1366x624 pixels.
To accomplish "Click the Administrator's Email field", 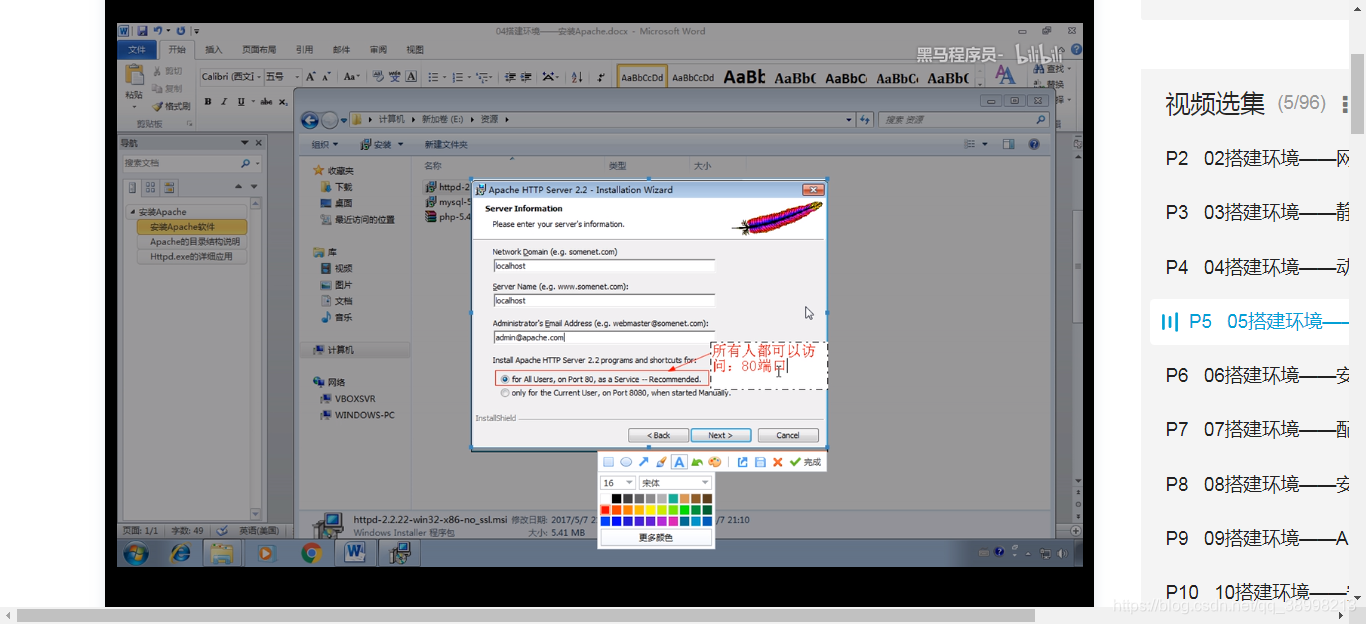I will (x=604, y=337).
